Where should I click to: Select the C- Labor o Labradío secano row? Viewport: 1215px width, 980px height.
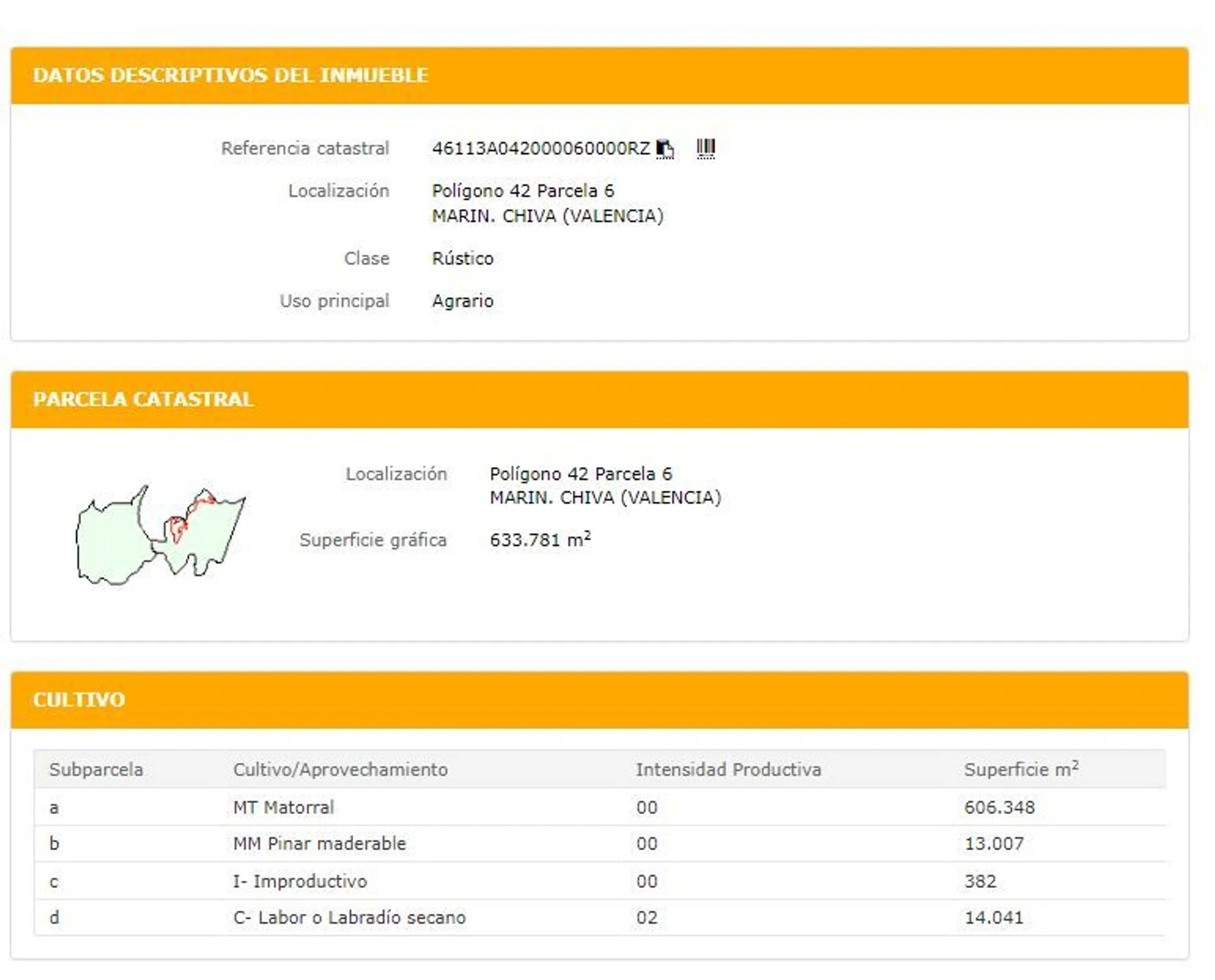click(x=349, y=918)
